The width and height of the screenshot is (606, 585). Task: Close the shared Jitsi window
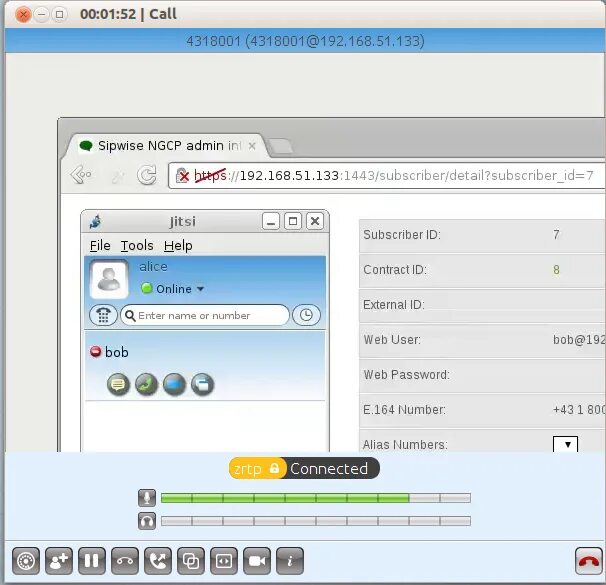pos(315,221)
